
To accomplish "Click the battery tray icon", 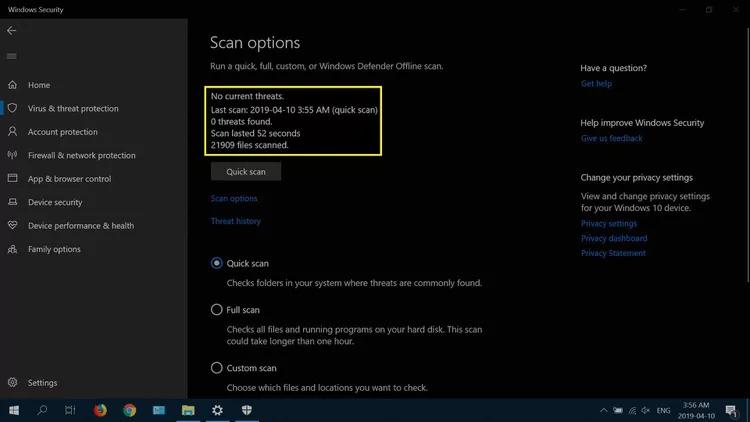I will click(x=618, y=410).
